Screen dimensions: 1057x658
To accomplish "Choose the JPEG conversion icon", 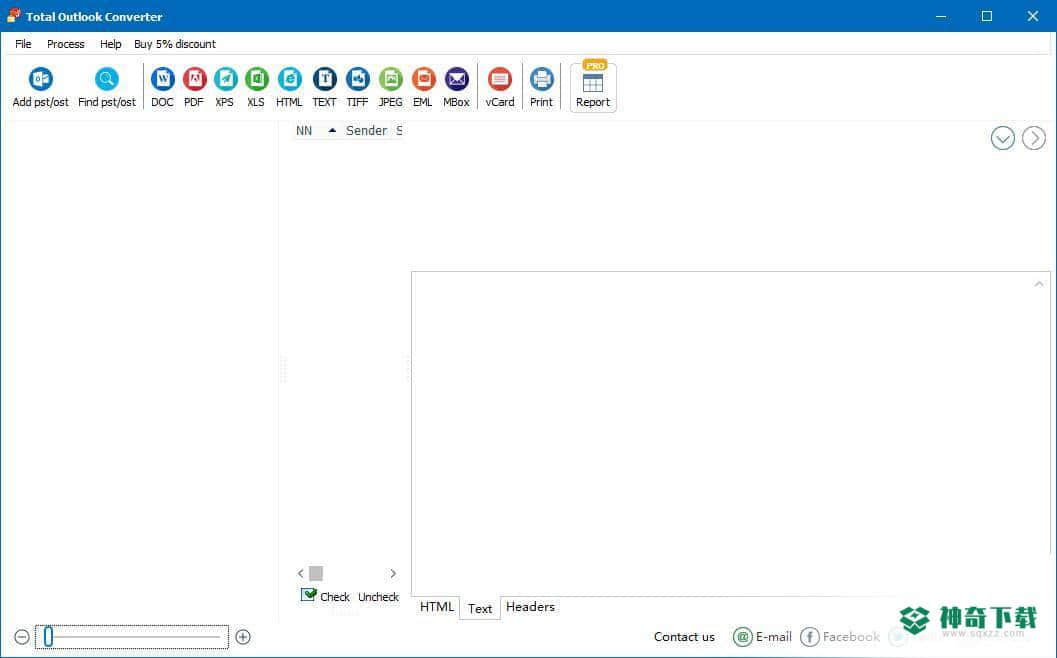I will pyautogui.click(x=390, y=80).
